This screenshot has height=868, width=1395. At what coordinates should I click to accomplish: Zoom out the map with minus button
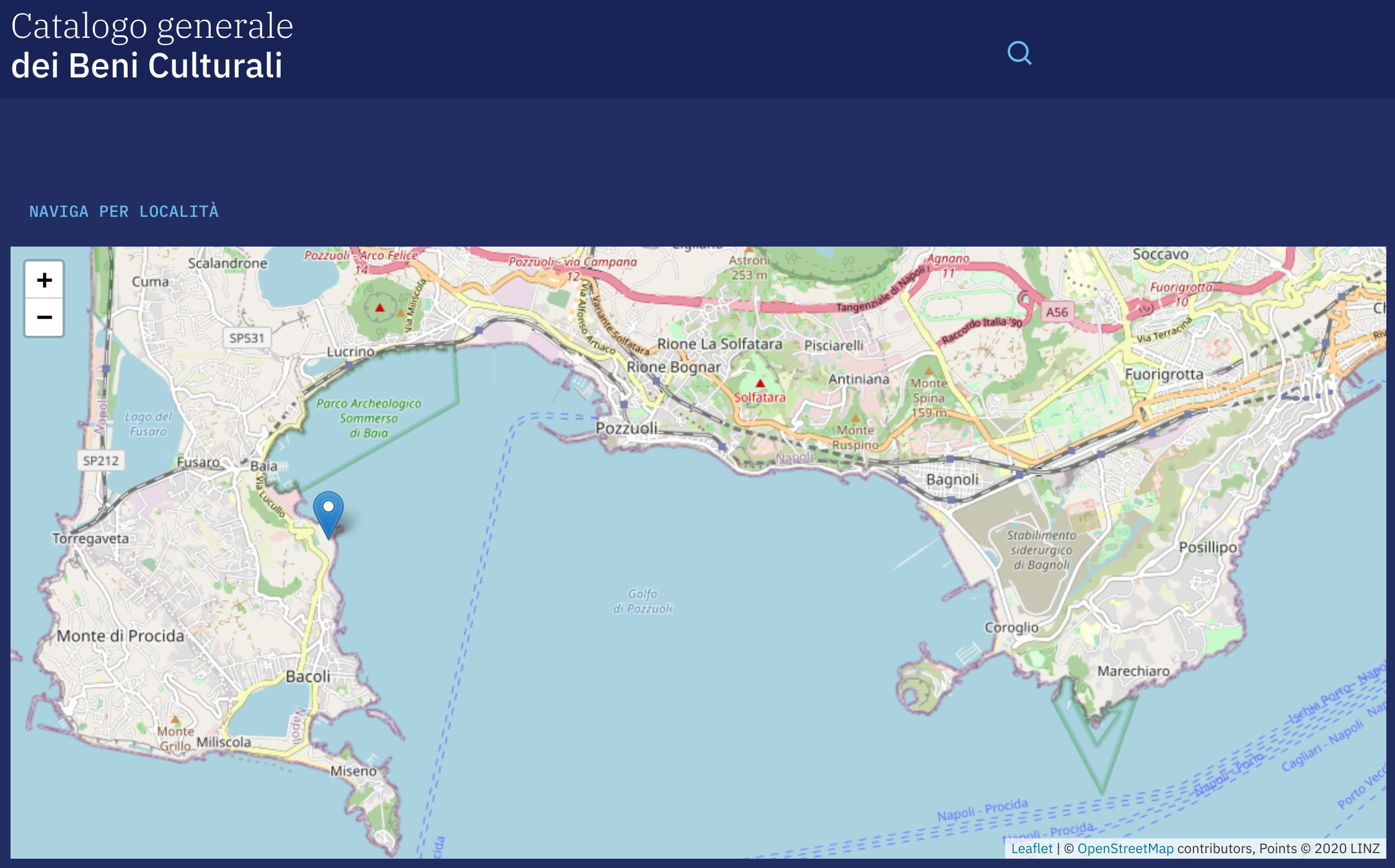tap(44, 318)
